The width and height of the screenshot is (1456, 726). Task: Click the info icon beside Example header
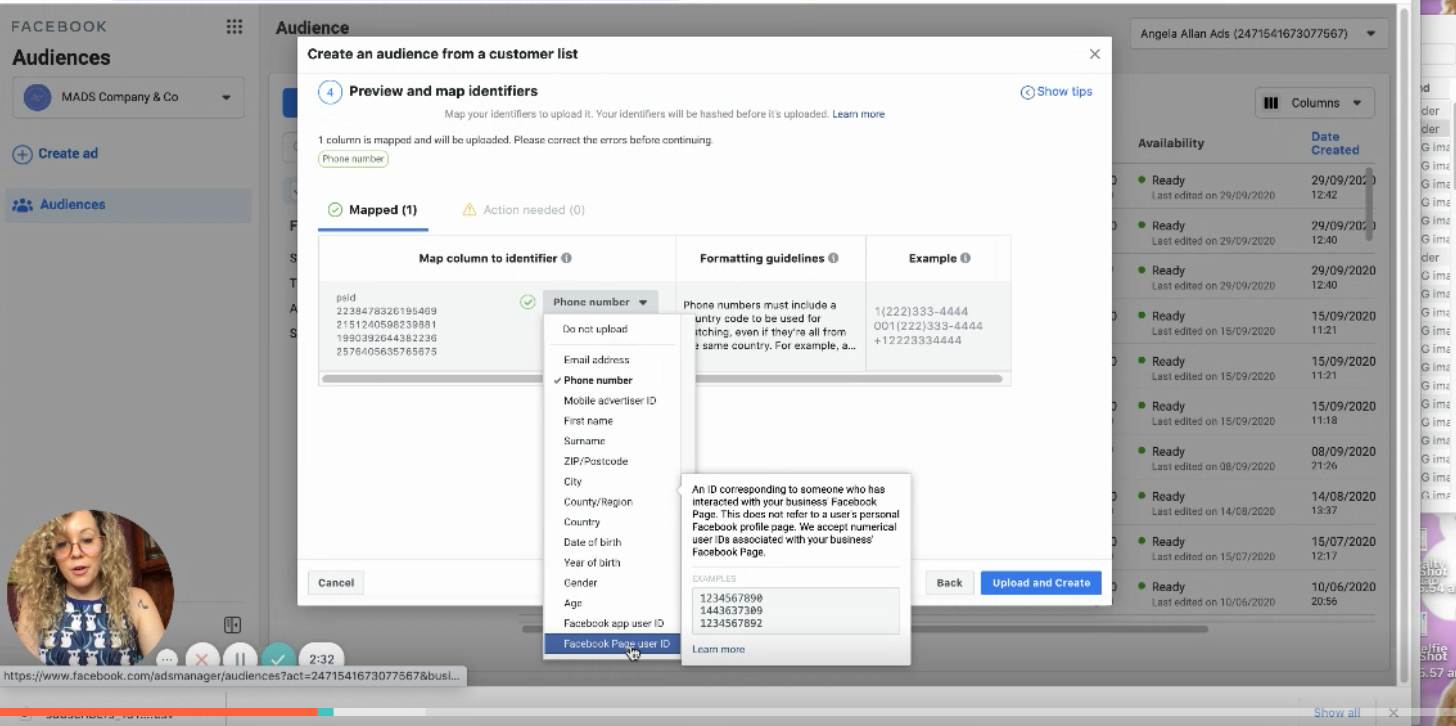[x=965, y=258]
